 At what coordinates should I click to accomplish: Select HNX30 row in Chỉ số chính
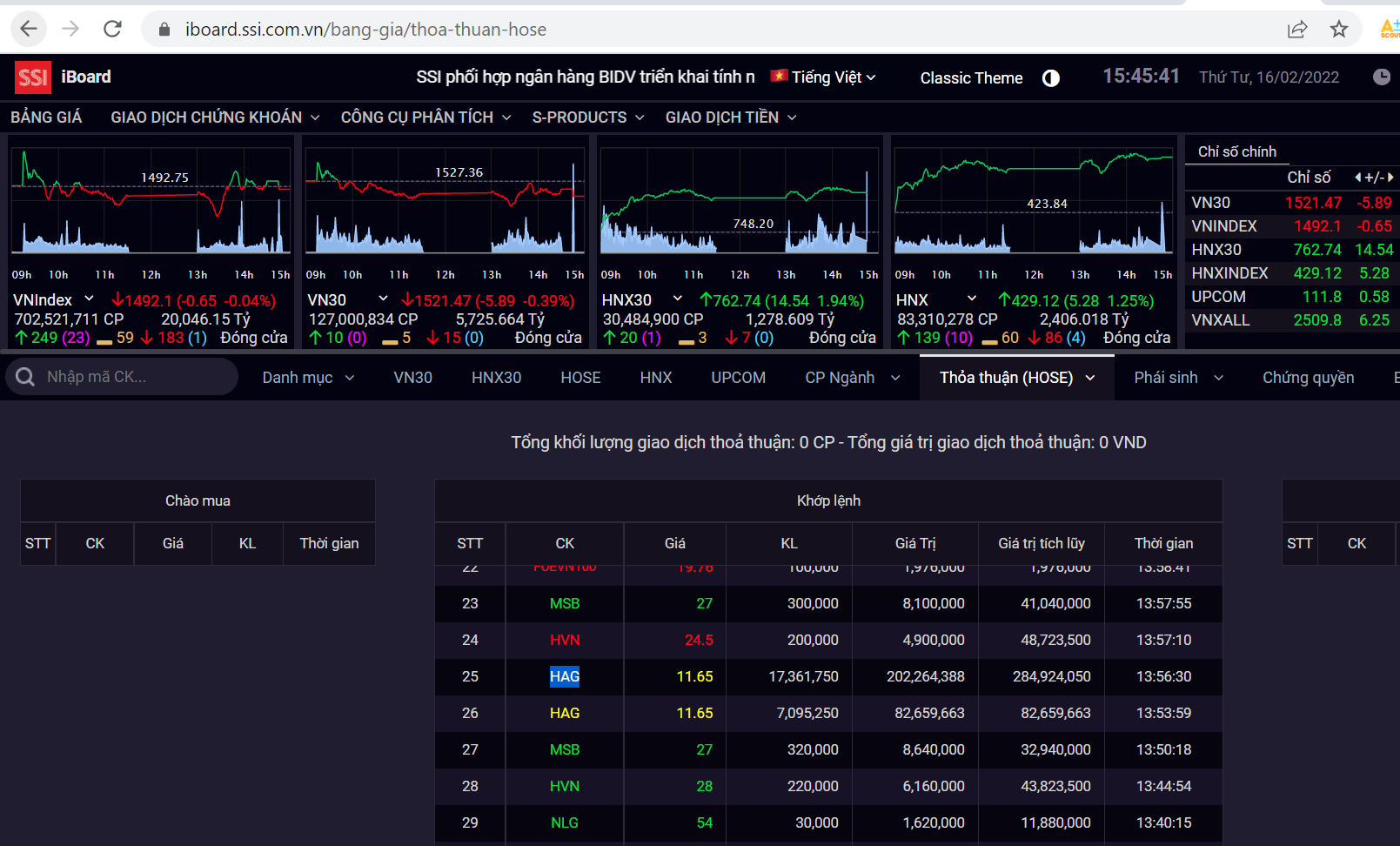pos(1292,250)
